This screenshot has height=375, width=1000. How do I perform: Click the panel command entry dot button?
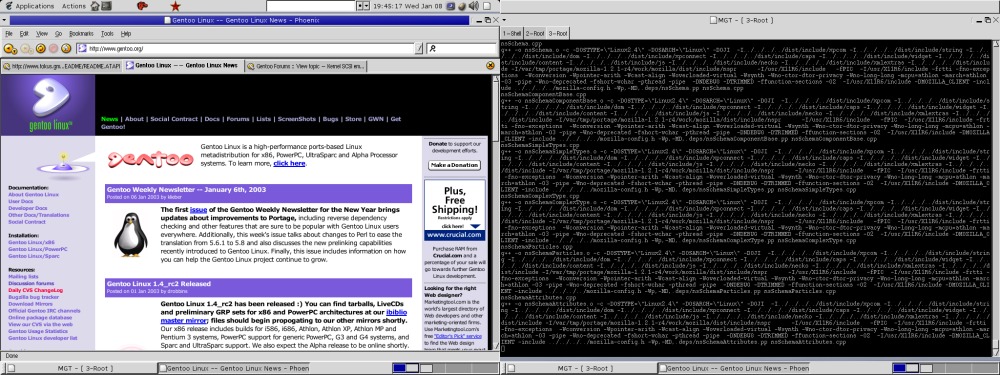click(359, 6)
